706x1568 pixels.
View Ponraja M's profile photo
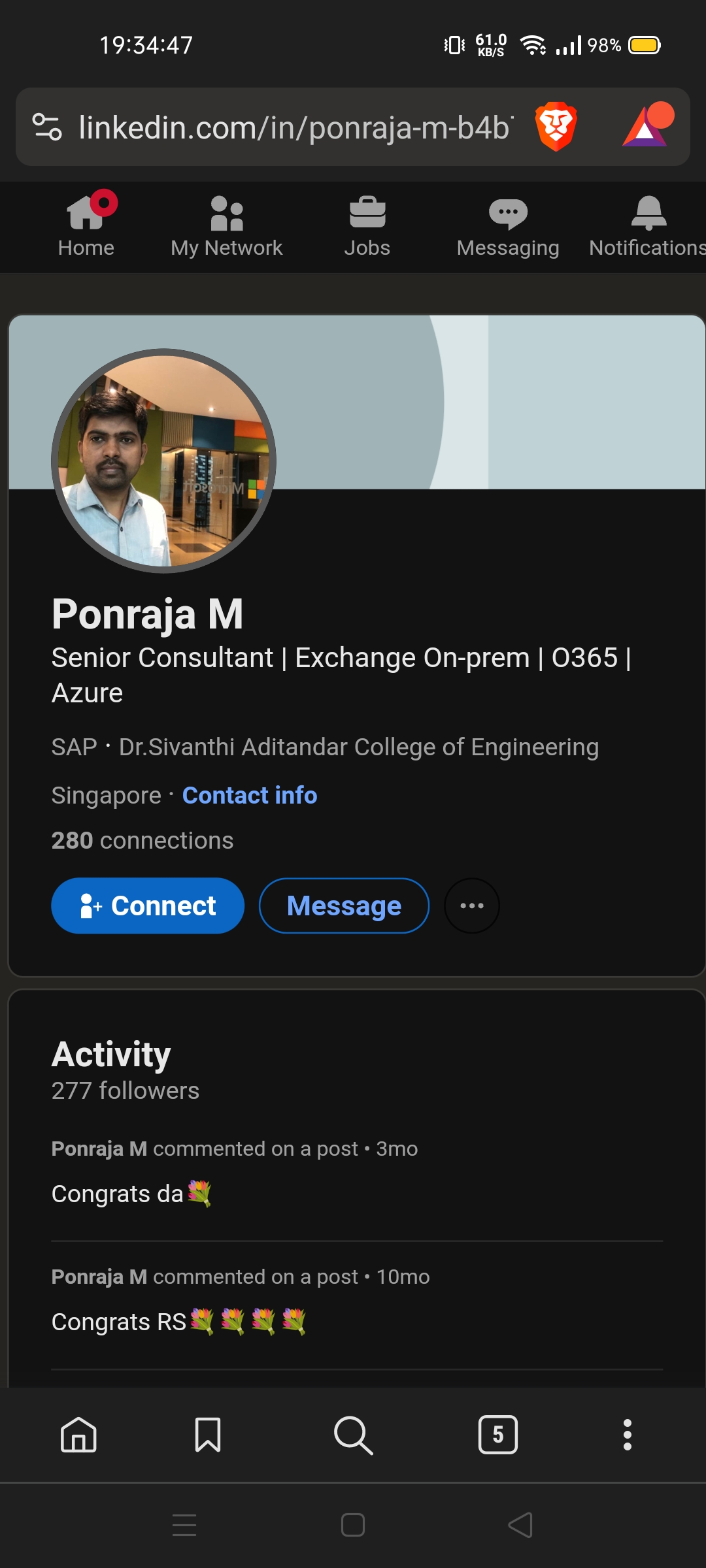(163, 461)
